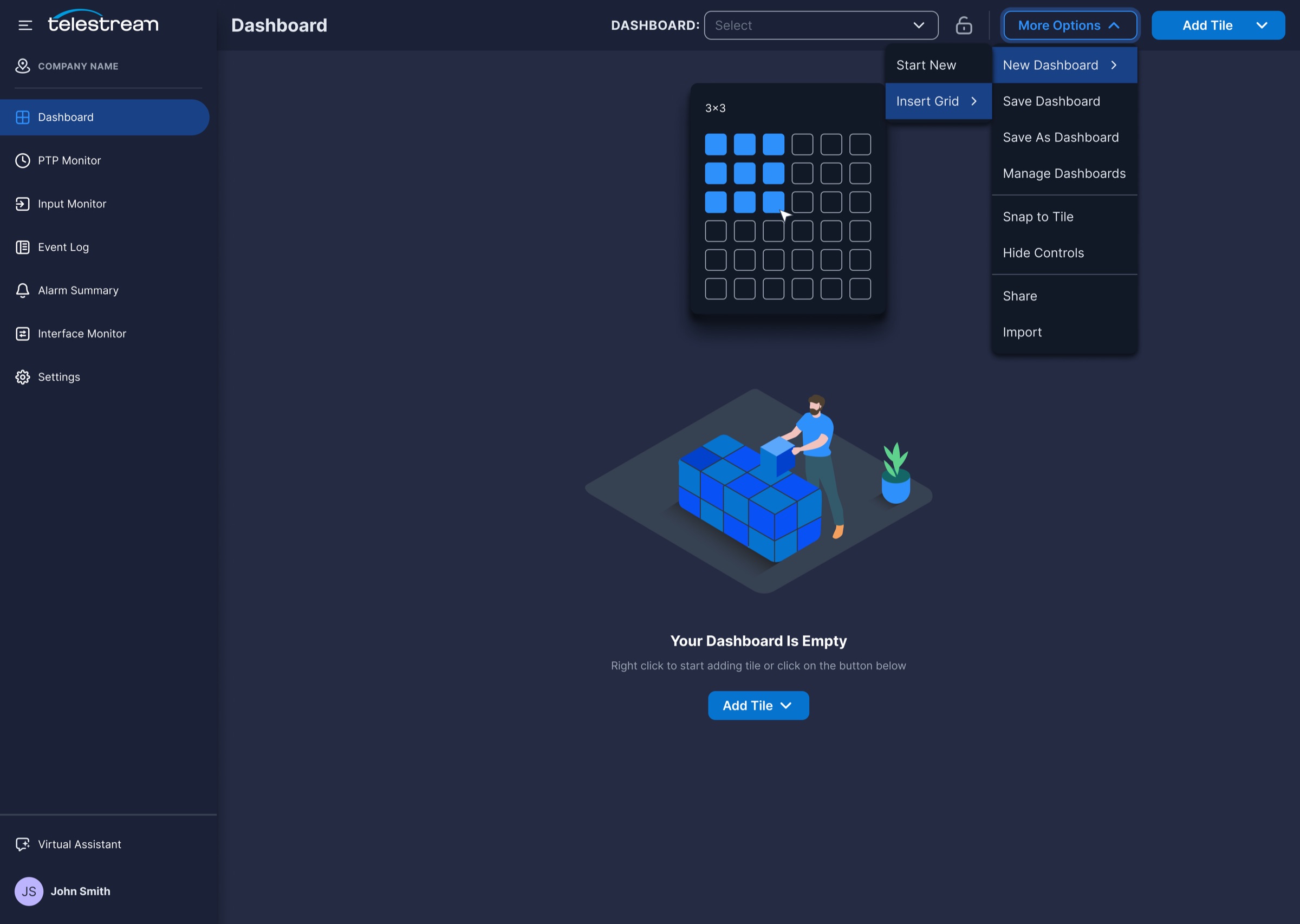
Task: Choose Snap to Tile option
Action: (1064, 217)
